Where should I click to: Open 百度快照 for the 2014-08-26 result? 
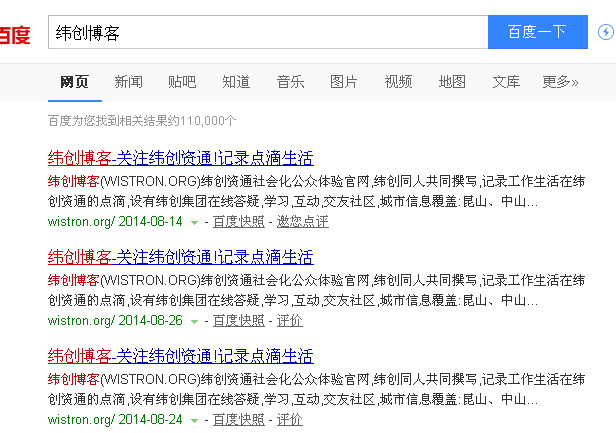239,321
